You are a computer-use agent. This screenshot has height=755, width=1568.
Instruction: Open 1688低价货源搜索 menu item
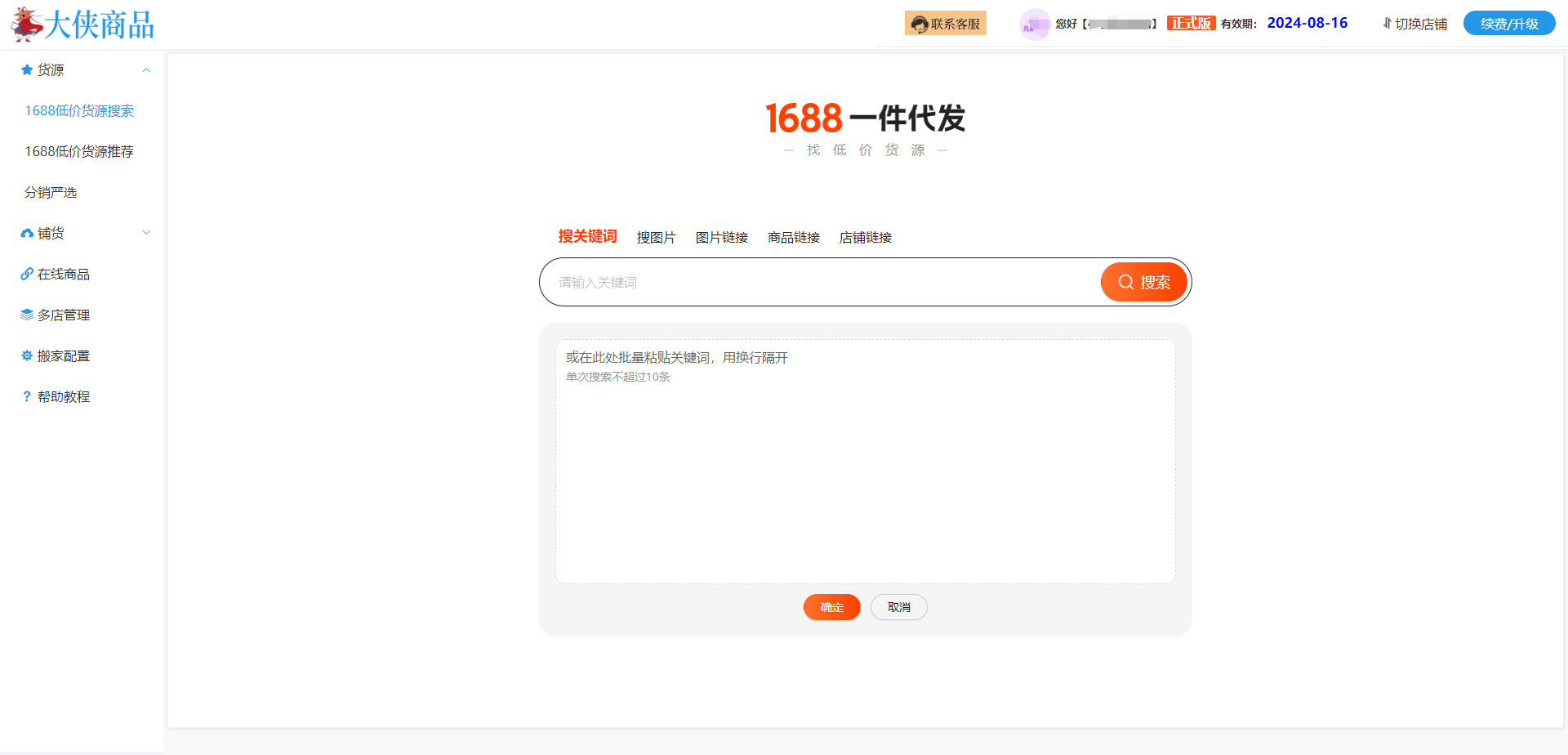click(79, 110)
